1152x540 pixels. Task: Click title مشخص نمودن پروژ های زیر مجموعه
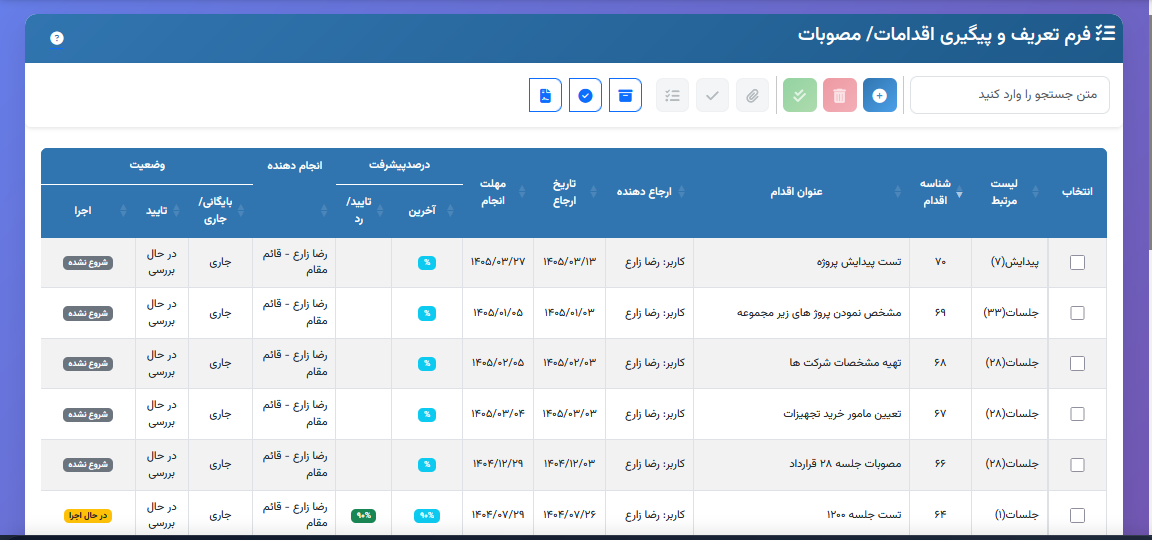[819, 313]
